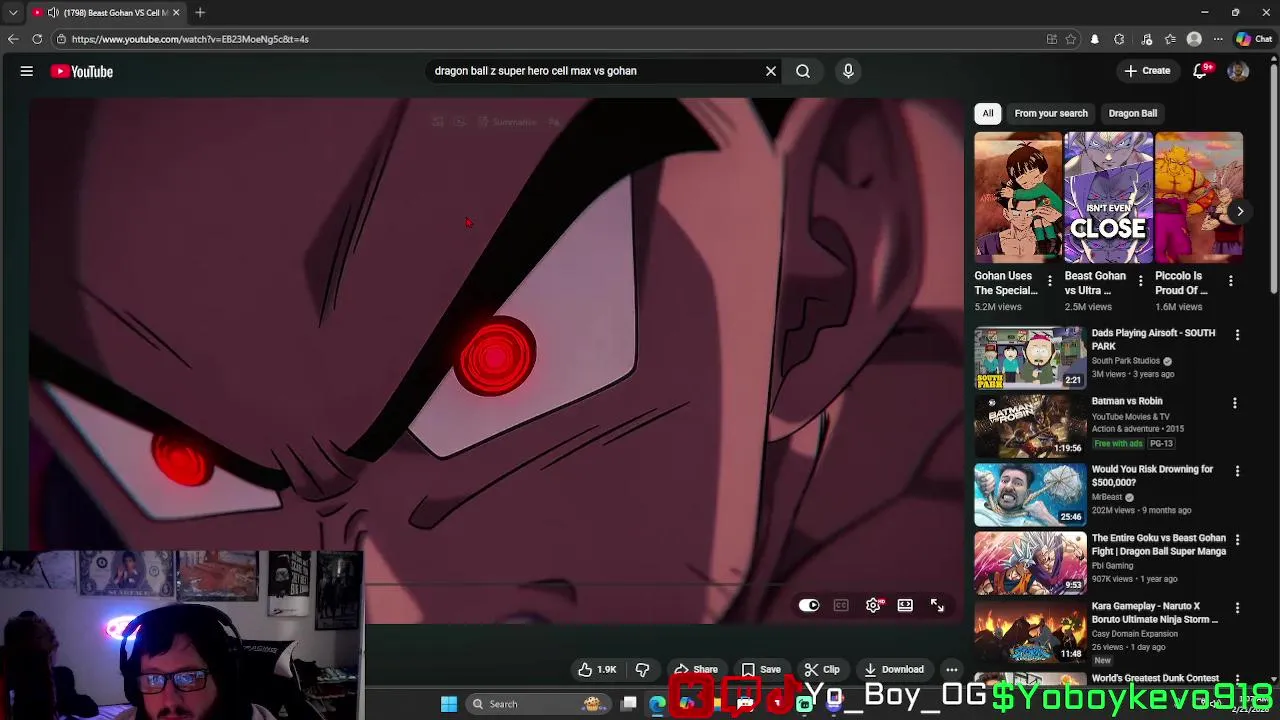Open Kara Gameplay - Naruto X Boruto video

tap(1155, 613)
